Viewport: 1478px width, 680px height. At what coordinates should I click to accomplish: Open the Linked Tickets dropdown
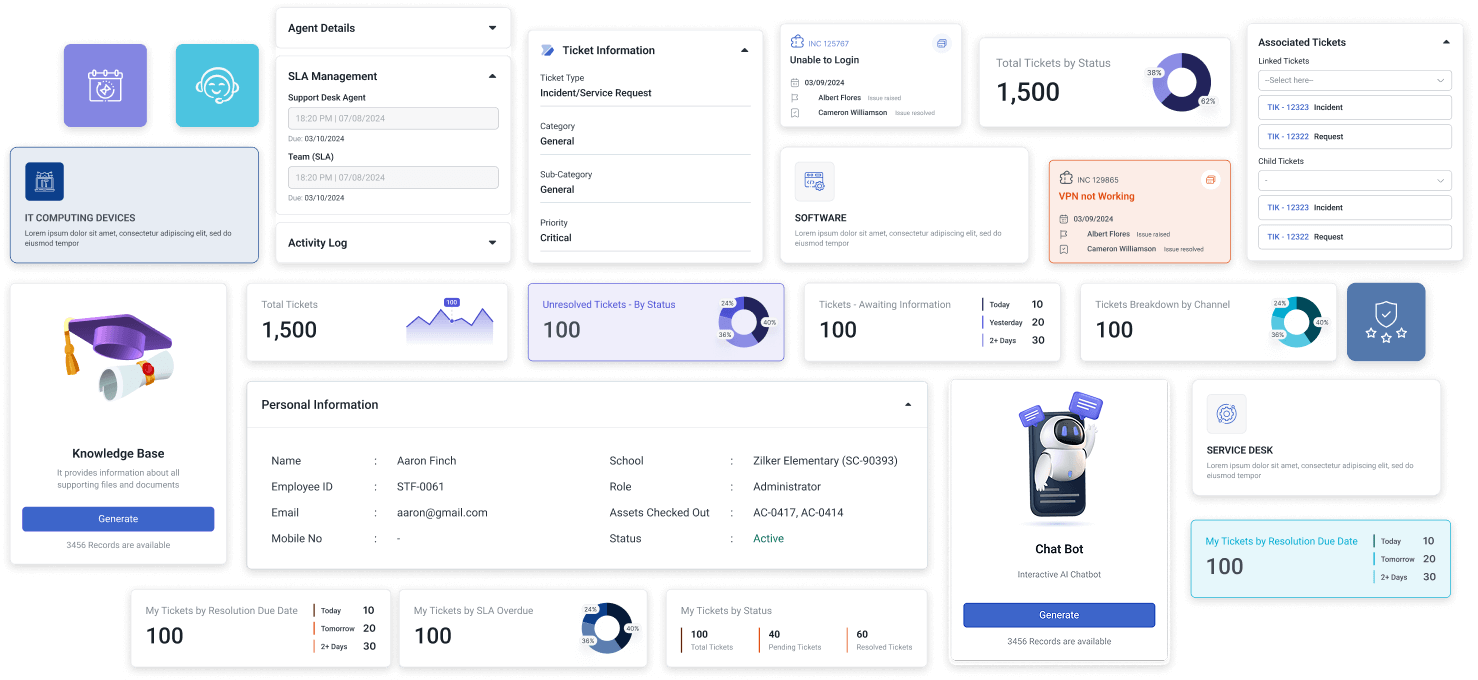point(1354,80)
